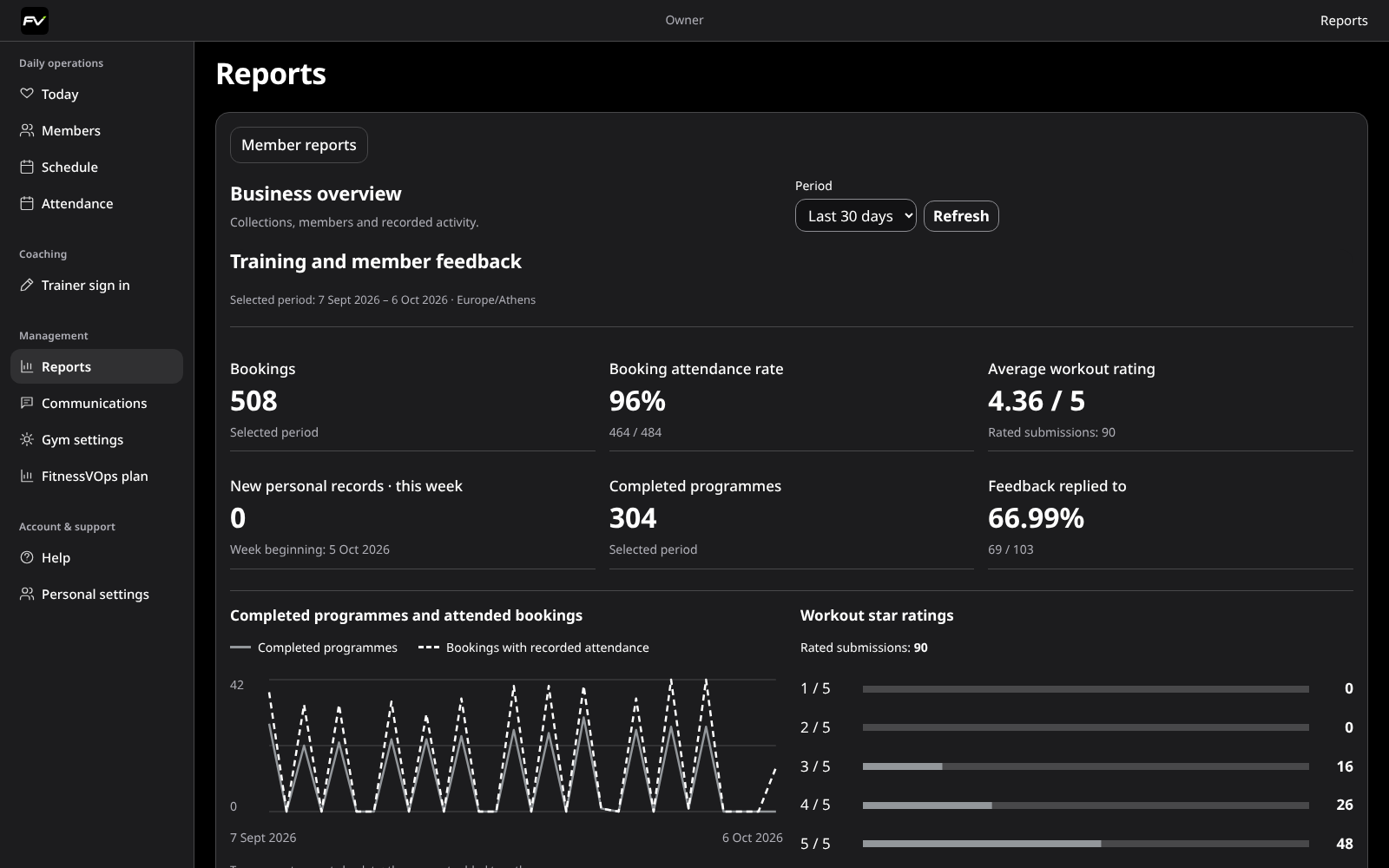The height and width of the screenshot is (868, 1389).
Task: Click the question mark icon beside Help
Action: pos(27,557)
